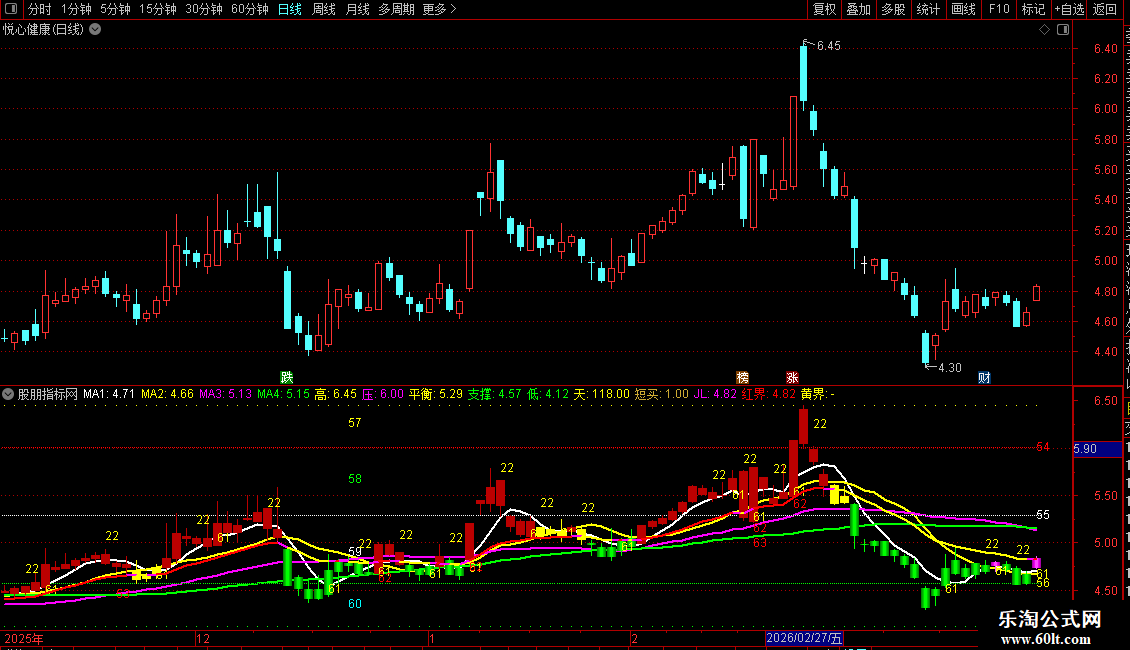Open the 多周期 multi-period view
The height and width of the screenshot is (650, 1130).
coord(396,9)
